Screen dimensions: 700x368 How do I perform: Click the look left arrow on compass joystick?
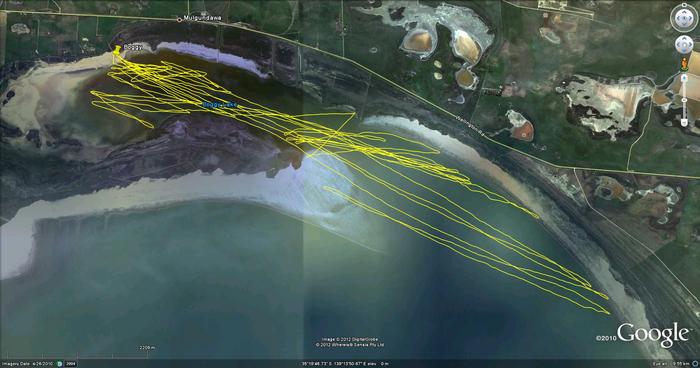pyautogui.click(x=678, y=18)
